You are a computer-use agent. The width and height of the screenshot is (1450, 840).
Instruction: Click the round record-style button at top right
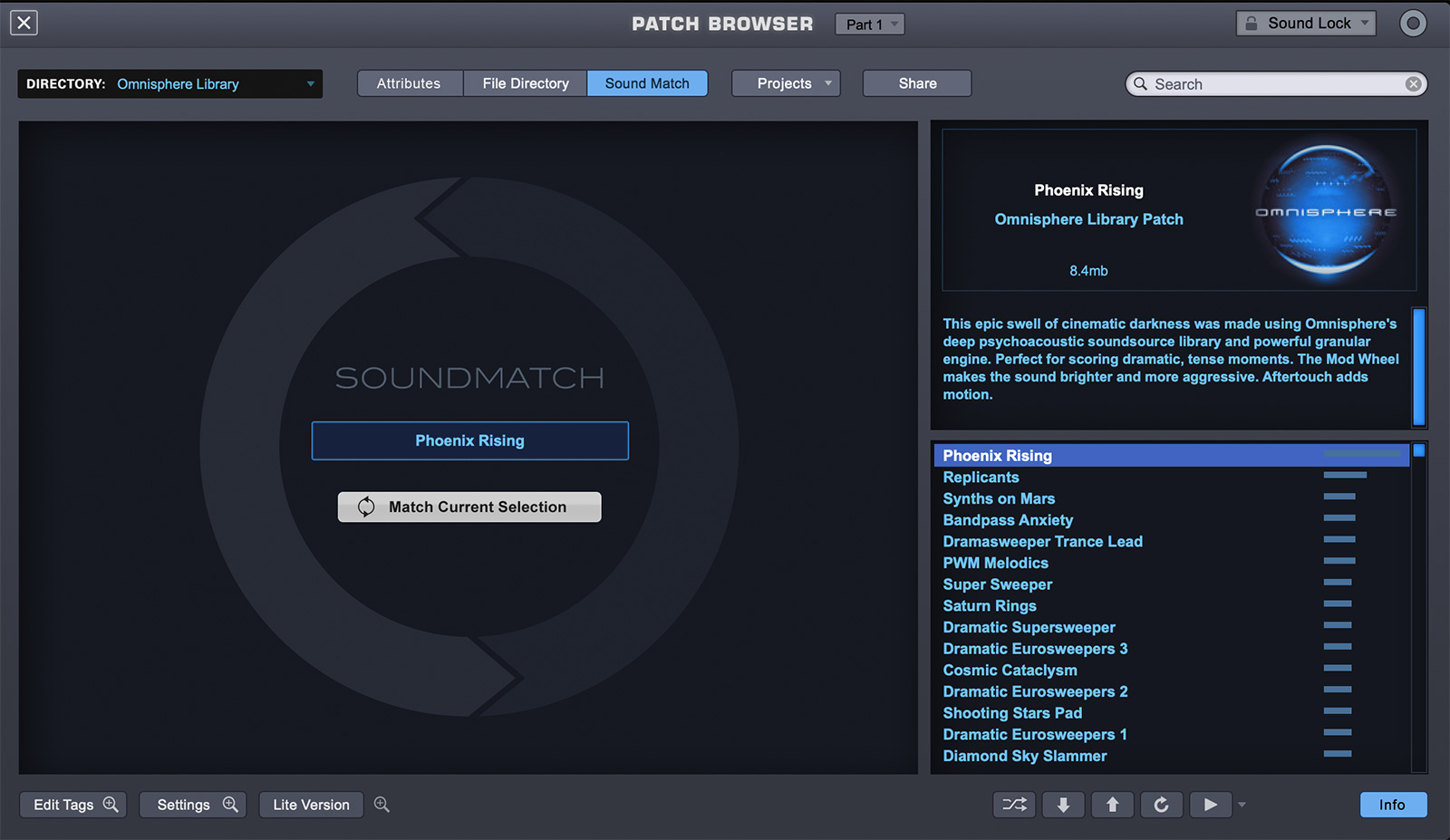coord(1412,24)
